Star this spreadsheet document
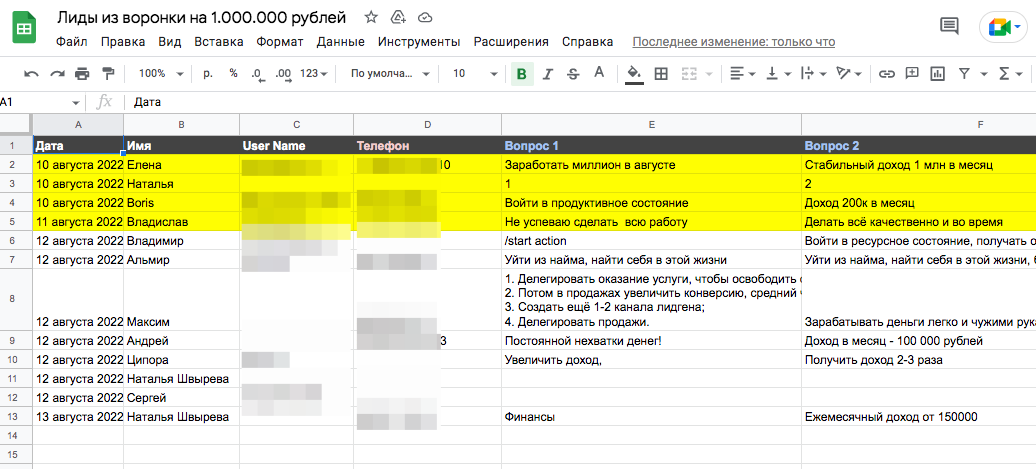This screenshot has width=1036, height=469. [x=371, y=17]
